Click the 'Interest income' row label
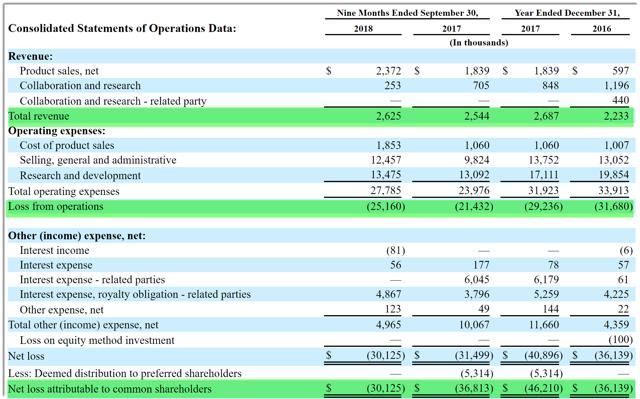The height and width of the screenshot is (399, 640). coord(54,250)
